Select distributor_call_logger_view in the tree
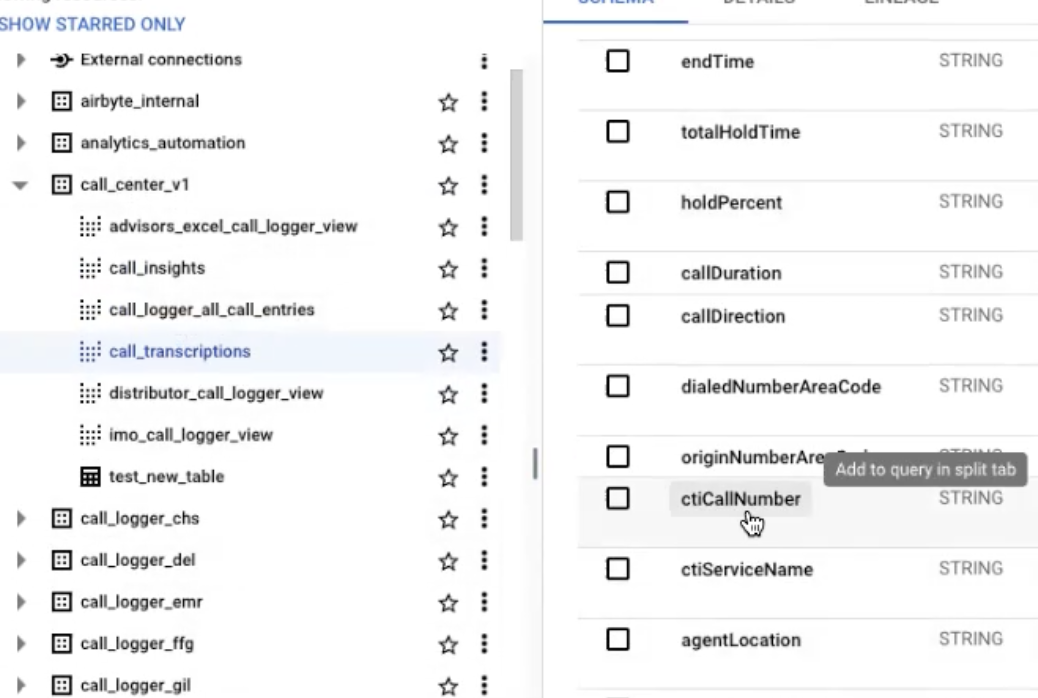 (215, 393)
